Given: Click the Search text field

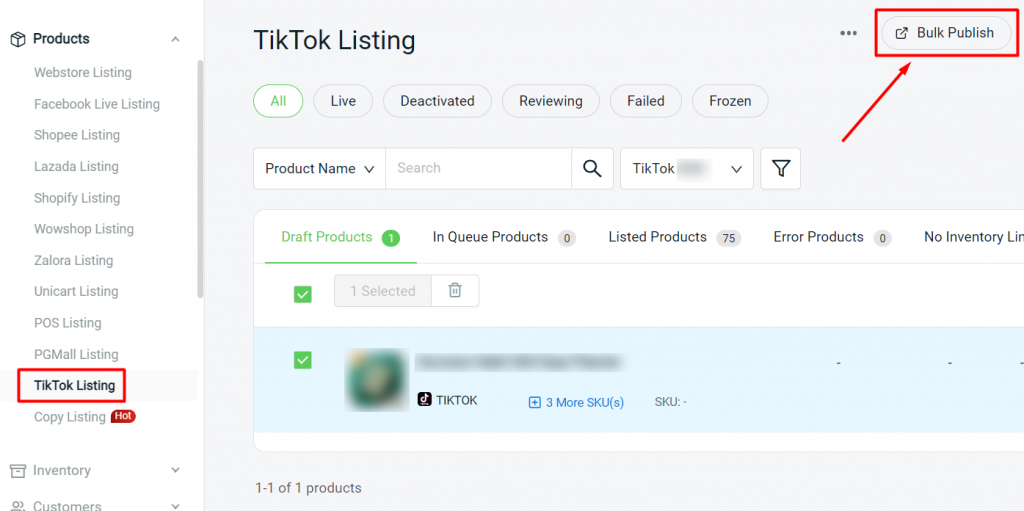Looking at the screenshot, I should (478, 169).
